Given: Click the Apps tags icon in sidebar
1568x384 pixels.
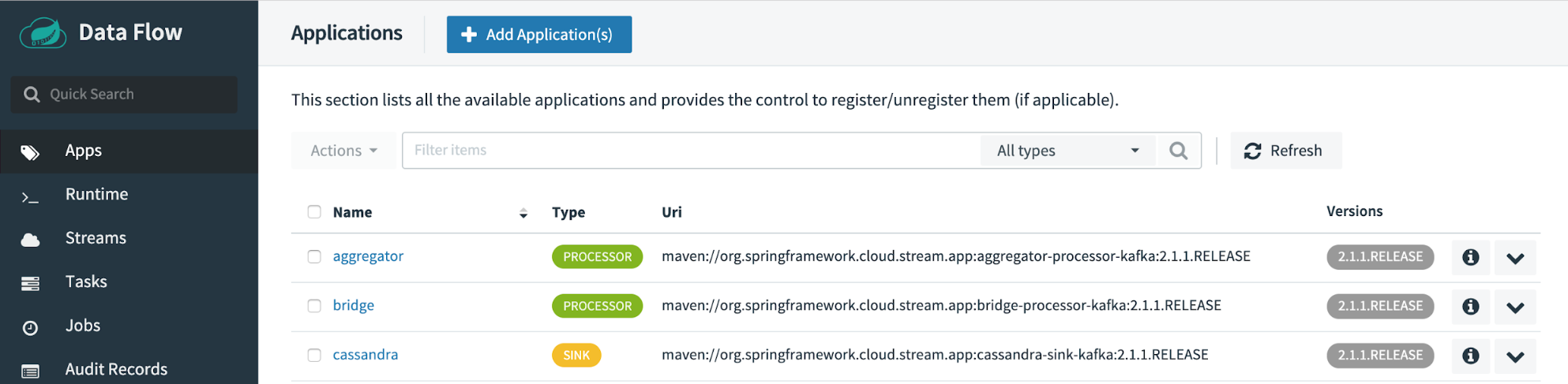Looking at the screenshot, I should 30,152.
